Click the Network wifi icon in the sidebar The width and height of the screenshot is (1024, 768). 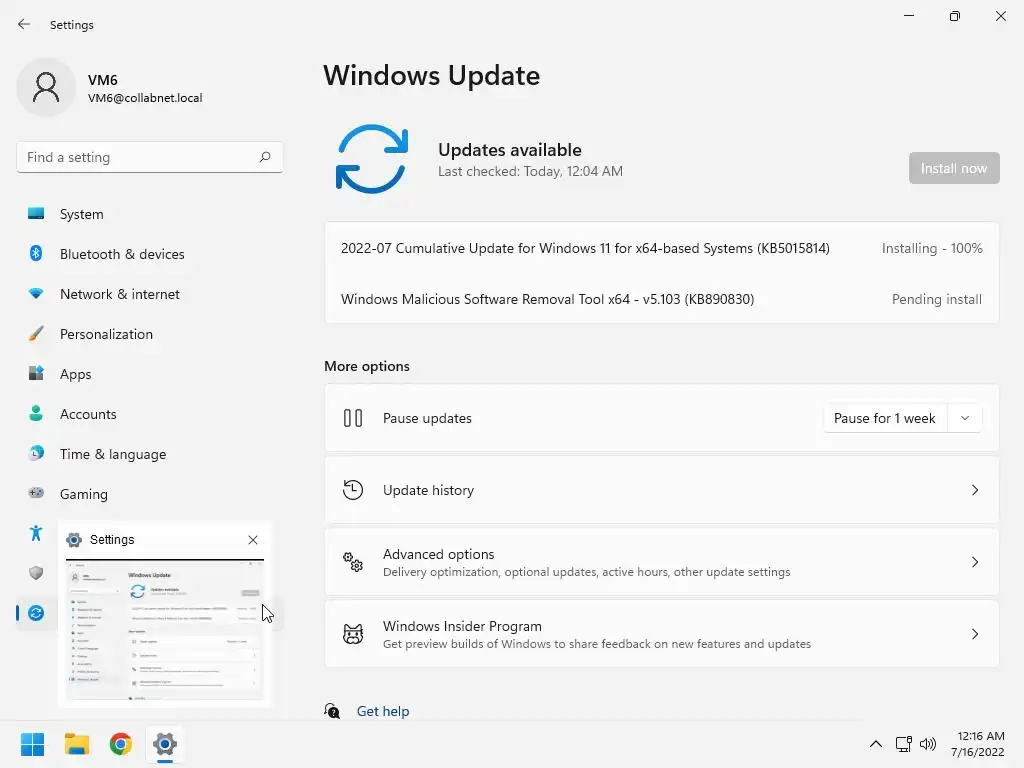click(36, 294)
